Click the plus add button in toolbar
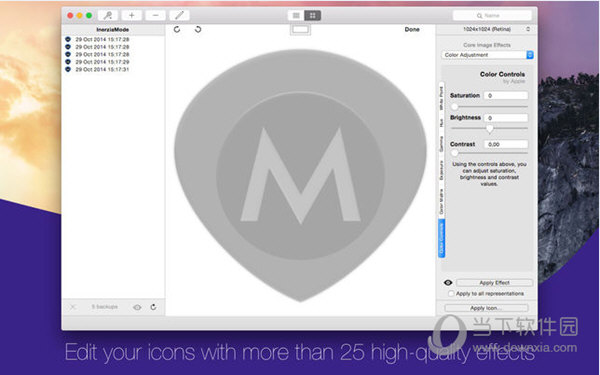600x375 pixels. coord(132,15)
